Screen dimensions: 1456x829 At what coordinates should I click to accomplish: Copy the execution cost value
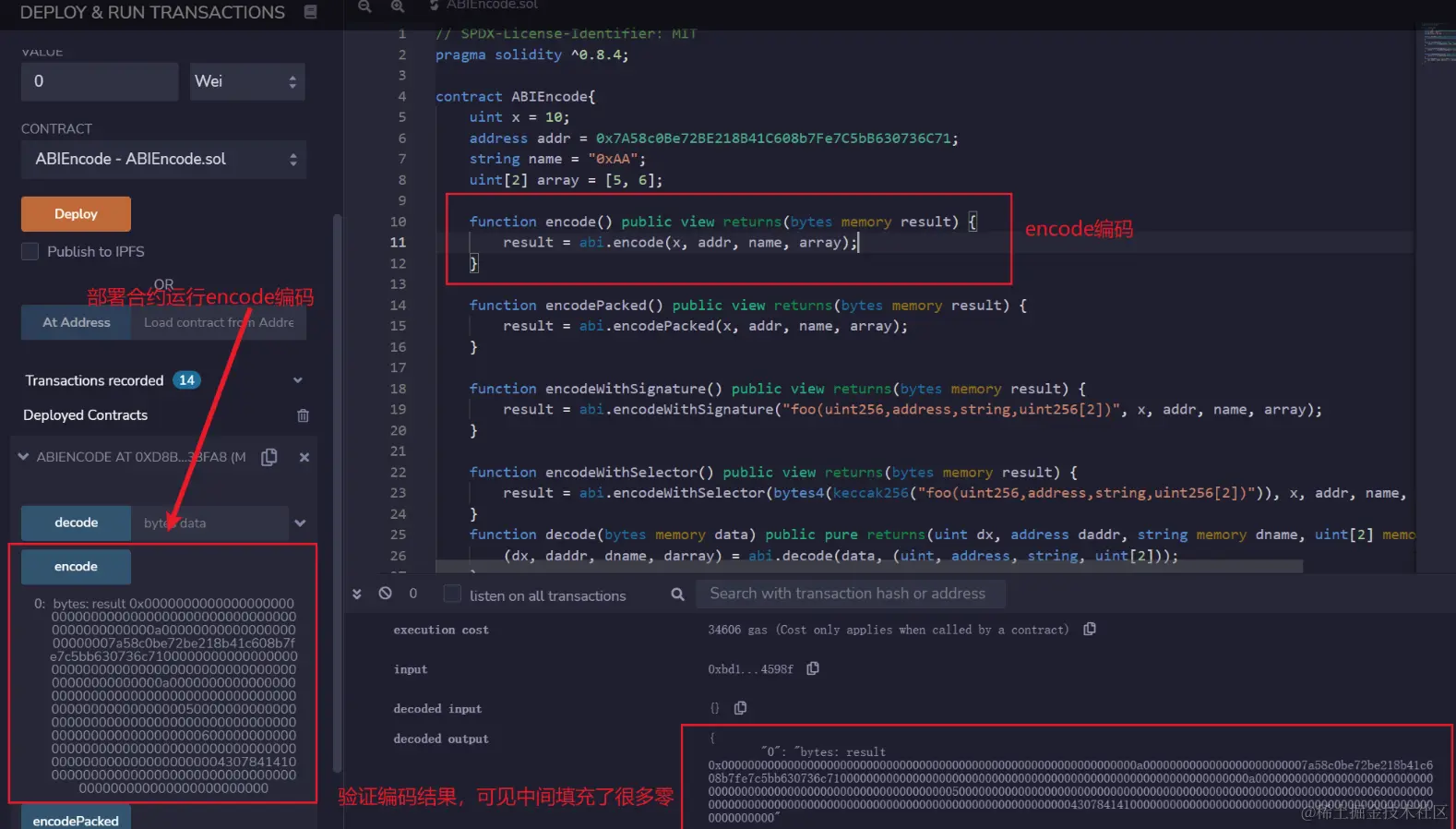[x=1090, y=629]
